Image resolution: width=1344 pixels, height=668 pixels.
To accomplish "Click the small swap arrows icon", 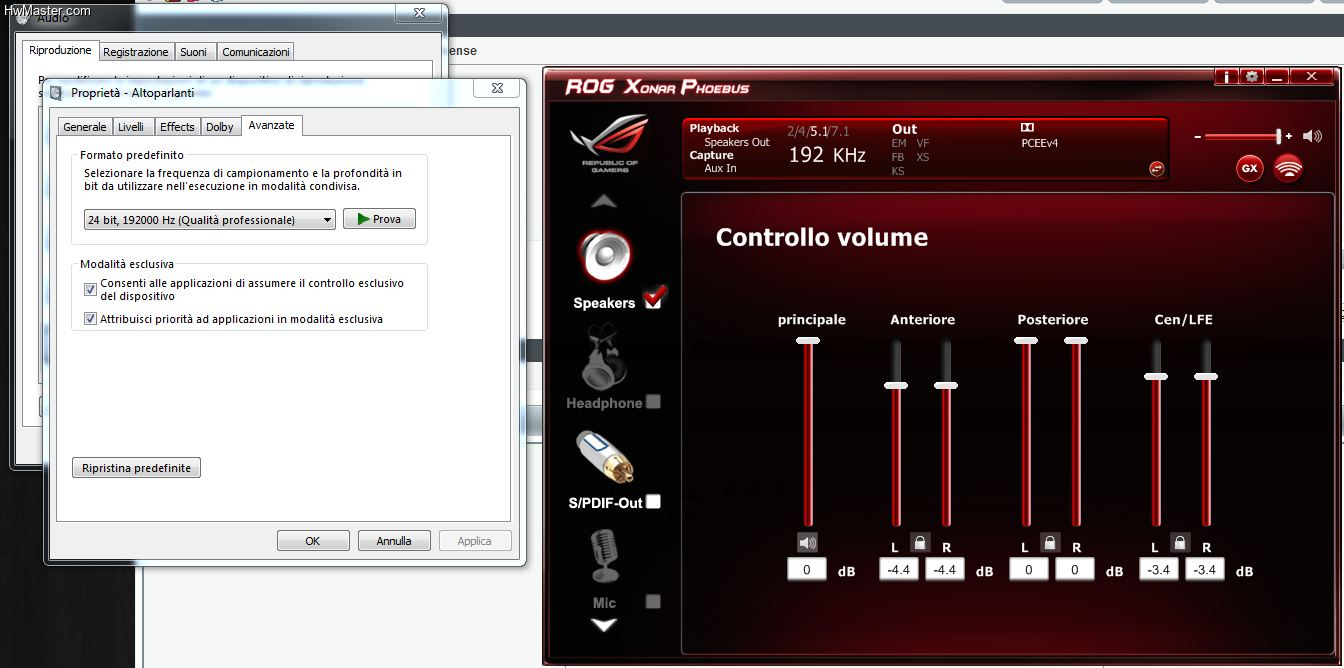I will click(x=1157, y=168).
